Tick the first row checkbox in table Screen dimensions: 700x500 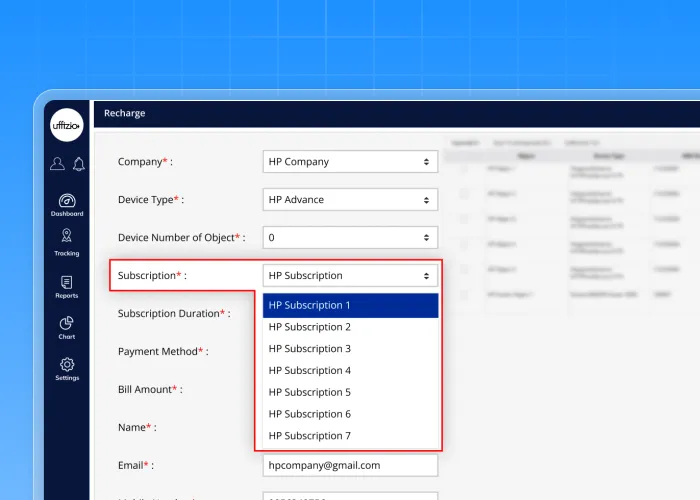(x=463, y=169)
